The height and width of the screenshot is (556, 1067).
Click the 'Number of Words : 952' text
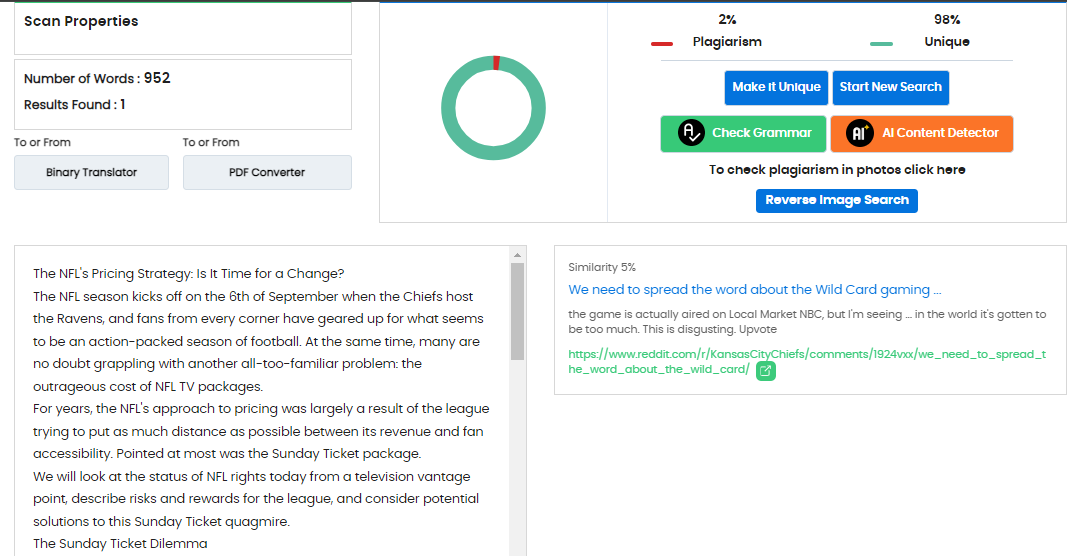pos(97,78)
